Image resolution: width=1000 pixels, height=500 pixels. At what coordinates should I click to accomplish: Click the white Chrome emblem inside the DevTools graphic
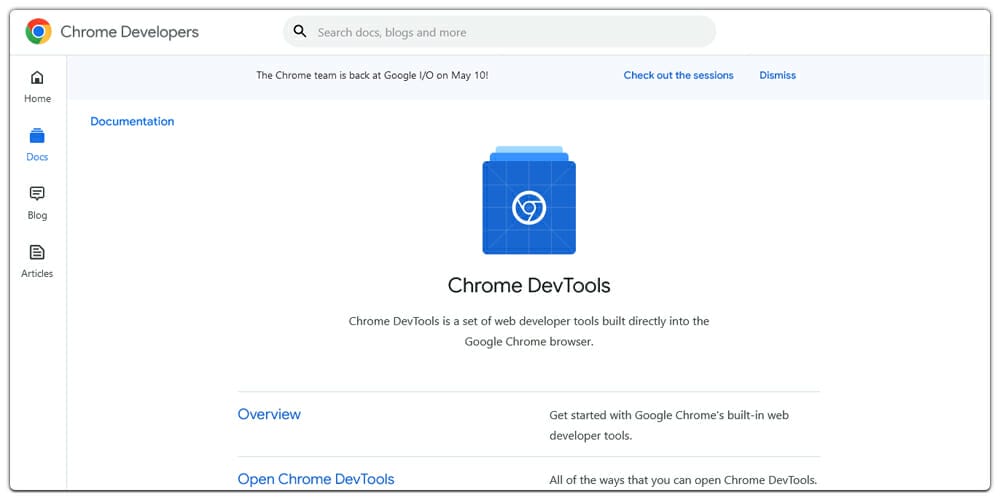tap(529, 208)
